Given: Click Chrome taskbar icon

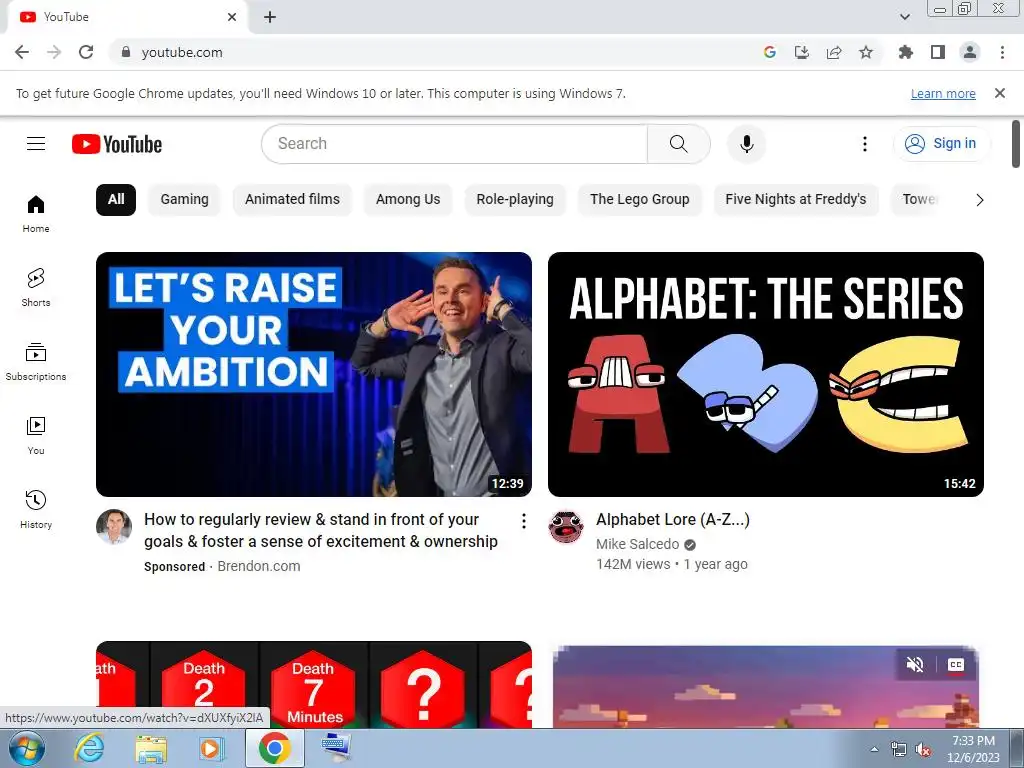Looking at the screenshot, I should (275, 748).
